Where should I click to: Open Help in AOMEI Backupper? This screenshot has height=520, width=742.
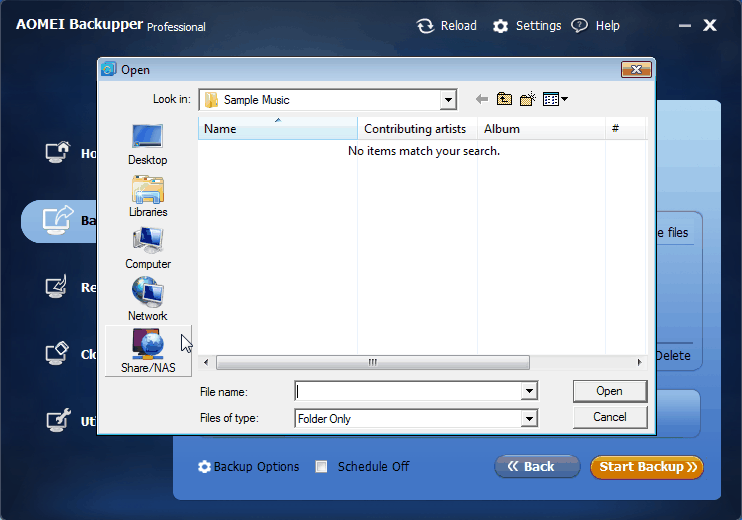[596, 26]
